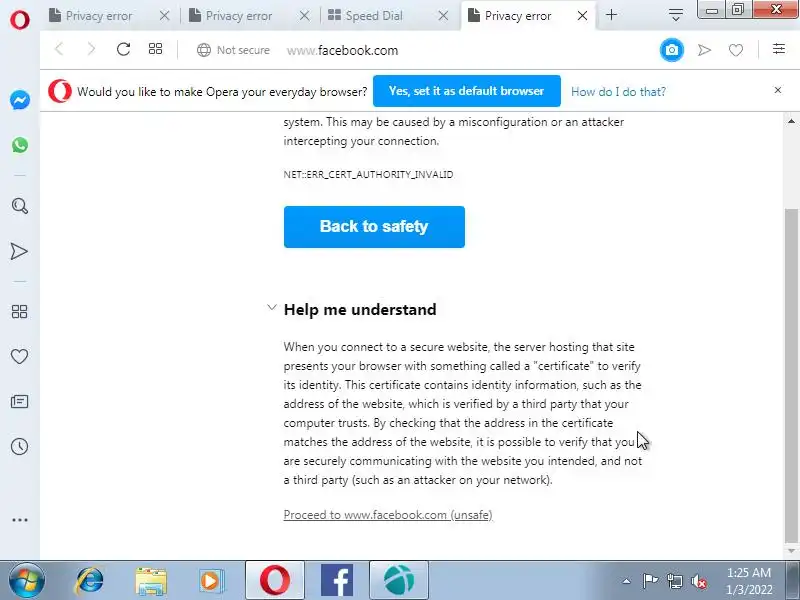Click Back to safety button

point(374,227)
